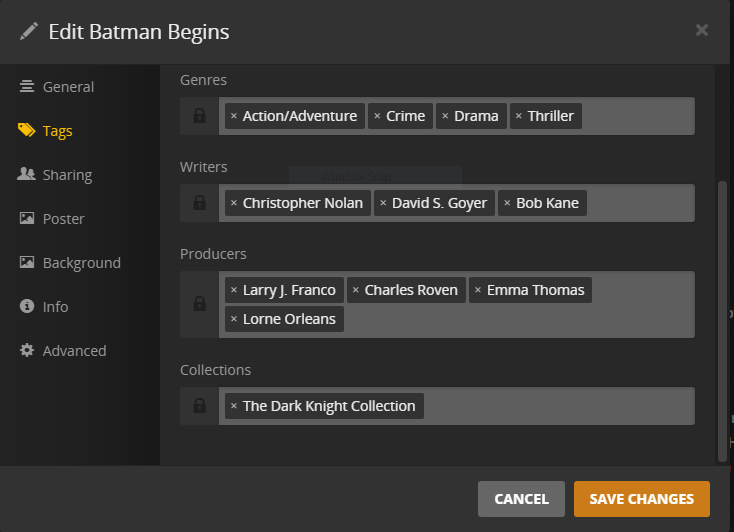Click the Thriller tag text
This screenshot has height=532, width=734.
pyautogui.click(x=550, y=116)
